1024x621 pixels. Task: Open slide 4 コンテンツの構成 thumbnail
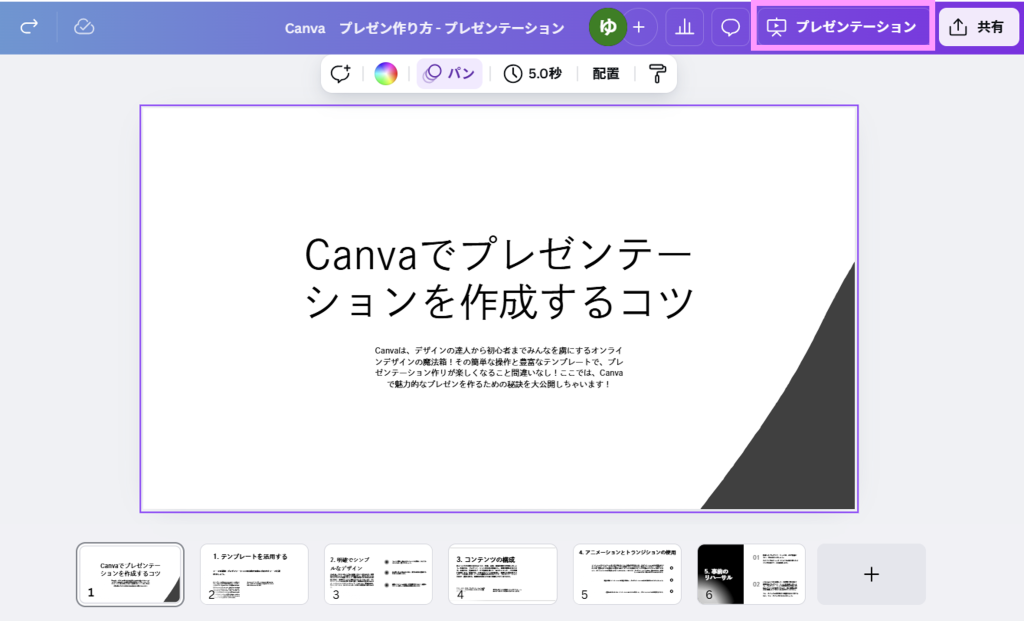[x=502, y=574]
